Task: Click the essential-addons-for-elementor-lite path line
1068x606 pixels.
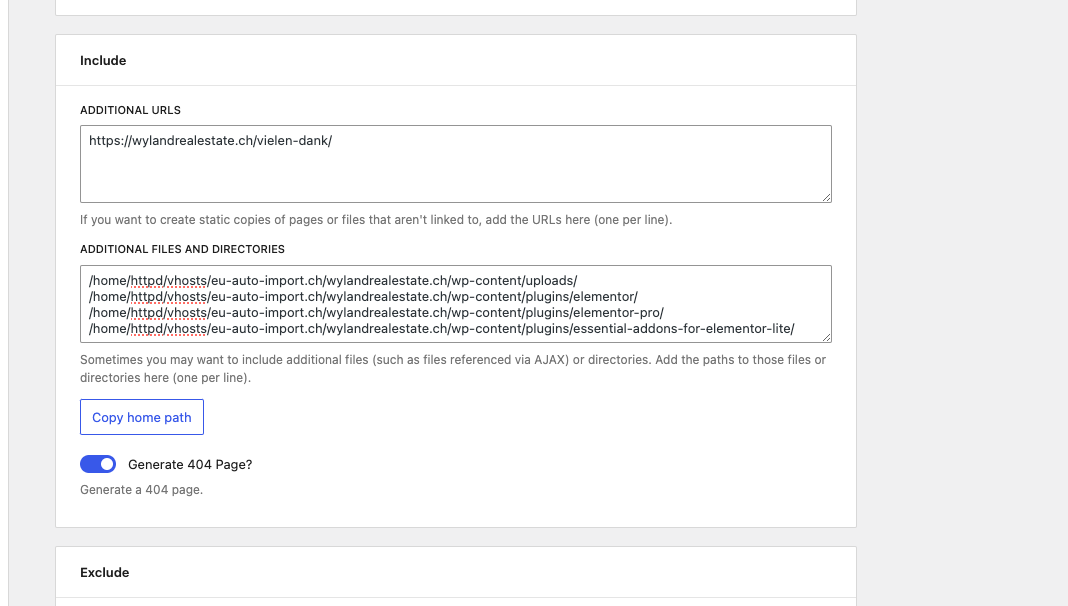Action: point(441,329)
